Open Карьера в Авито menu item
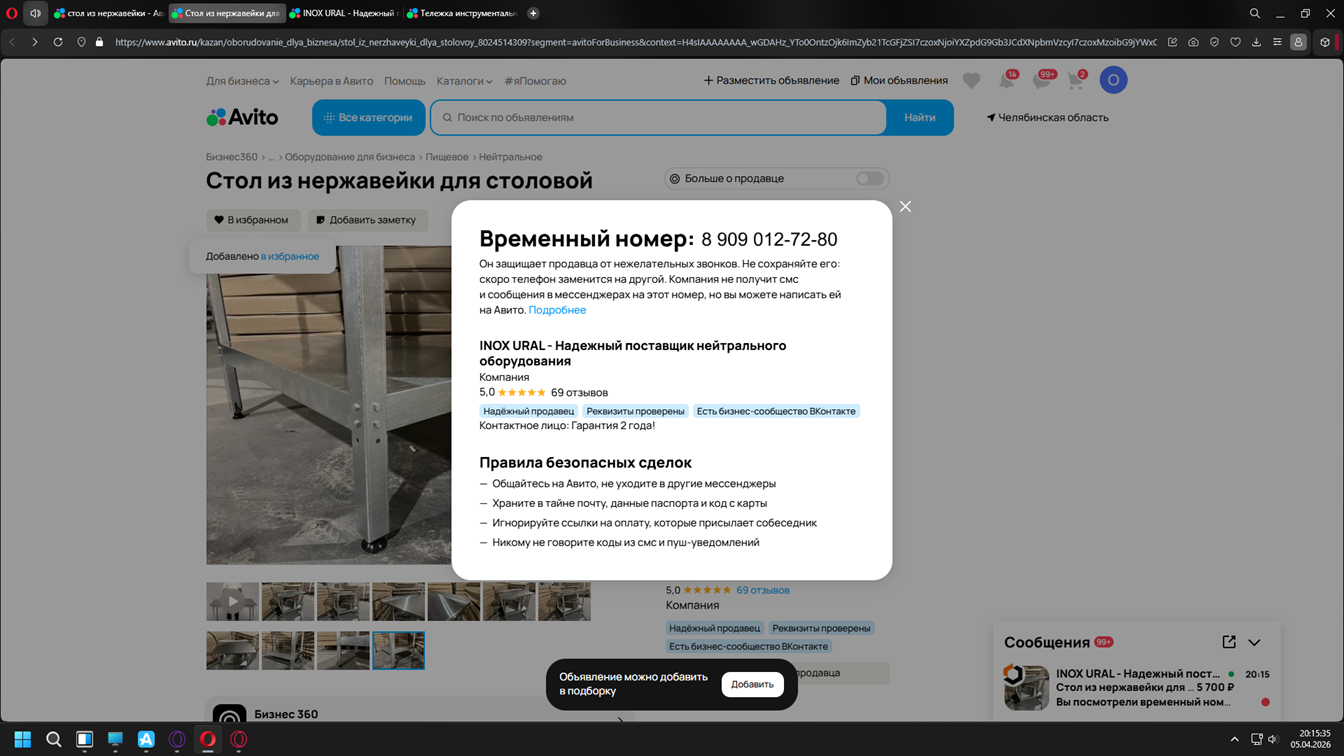The height and width of the screenshot is (756, 1344). coord(331,81)
